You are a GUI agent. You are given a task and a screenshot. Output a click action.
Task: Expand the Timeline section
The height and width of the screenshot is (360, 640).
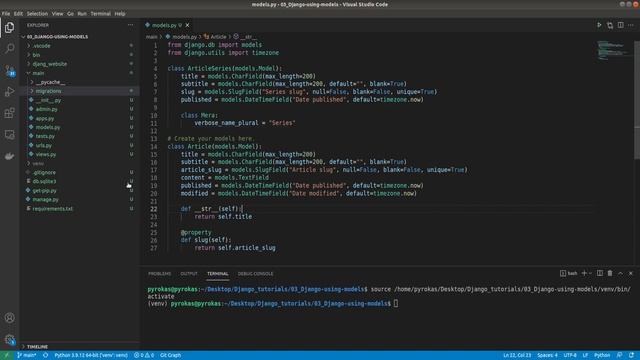[x=37, y=347]
